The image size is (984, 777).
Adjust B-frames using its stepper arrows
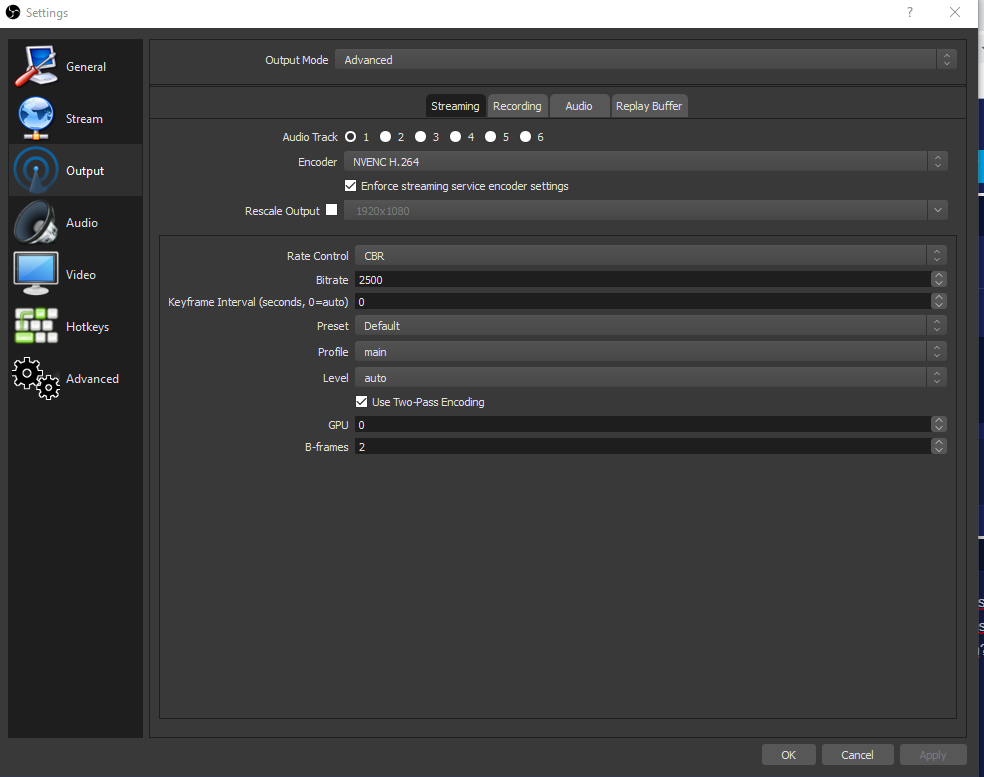[x=939, y=447]
